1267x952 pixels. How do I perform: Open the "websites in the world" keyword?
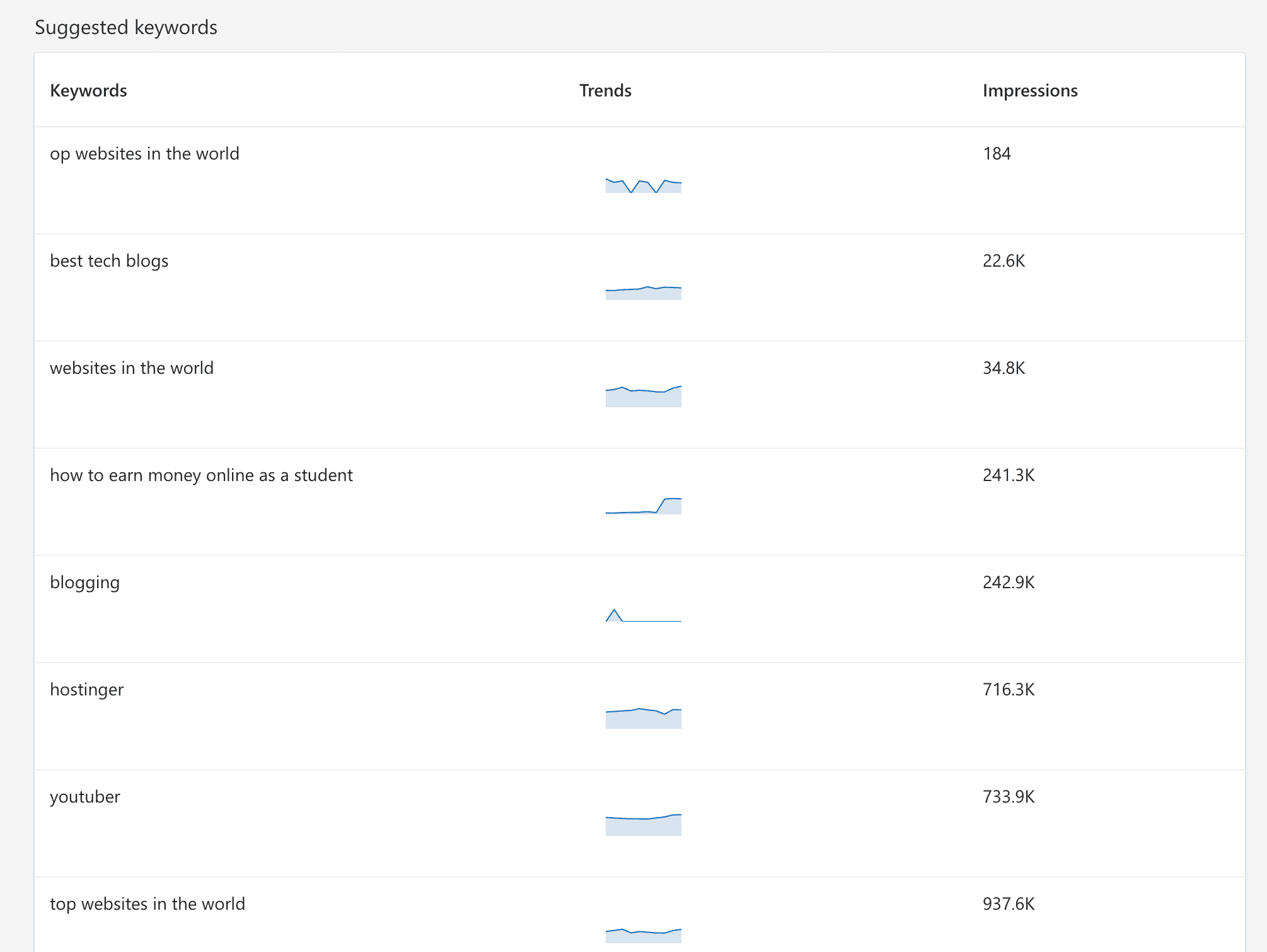click(132, 368)
